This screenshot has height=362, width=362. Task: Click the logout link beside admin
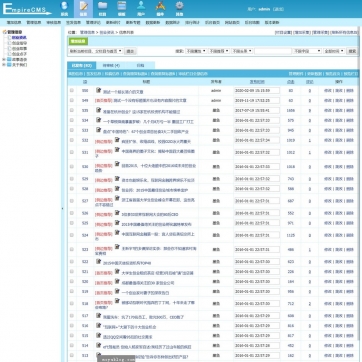point(278,9)
